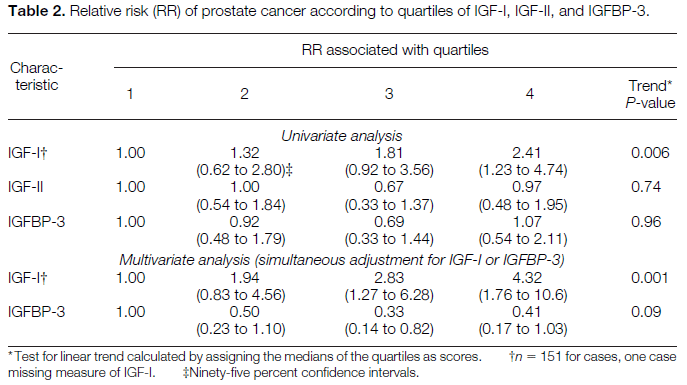The width and height of the screenshot is (687, 385).
Task: Select the 'Univariate analysis' section heading
Action: point(341,136)
